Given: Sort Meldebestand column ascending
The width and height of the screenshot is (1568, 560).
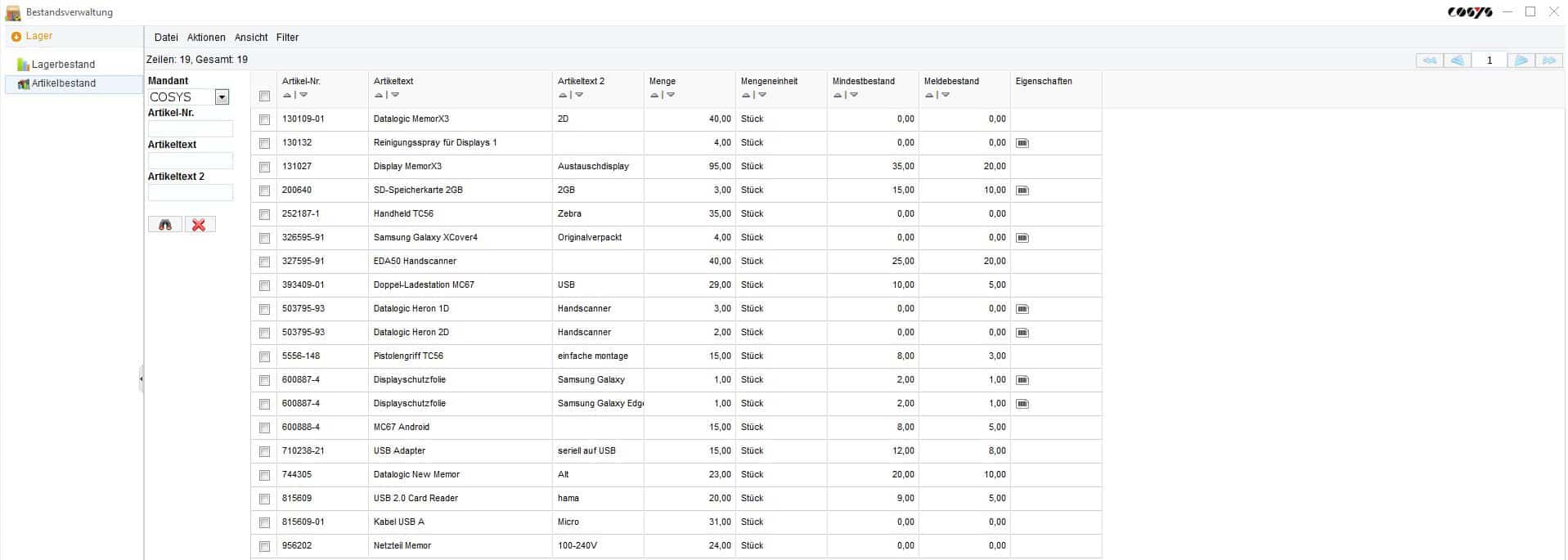Looking at the screenshot, I should [929, 95].
